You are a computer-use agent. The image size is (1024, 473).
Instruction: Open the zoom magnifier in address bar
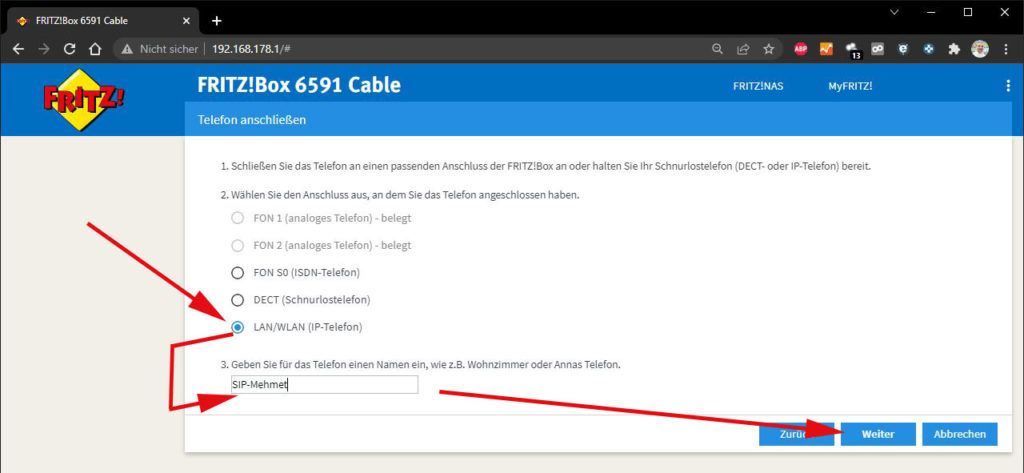pos(717,49)
